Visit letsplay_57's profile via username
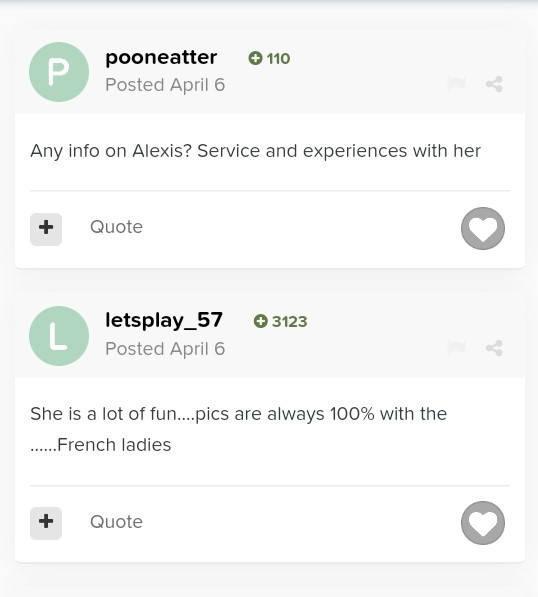The image size is (538, 597). point(164,321)
